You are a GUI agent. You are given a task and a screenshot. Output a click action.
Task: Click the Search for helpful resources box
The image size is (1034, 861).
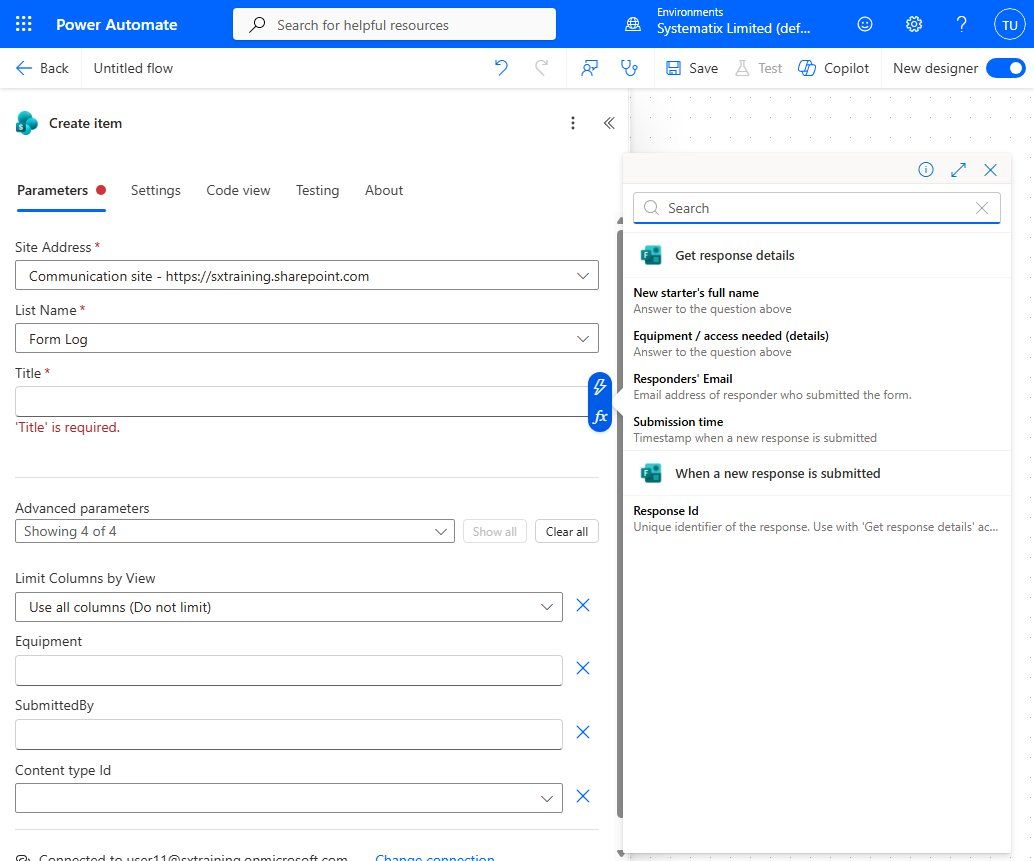tap(394, 24)
